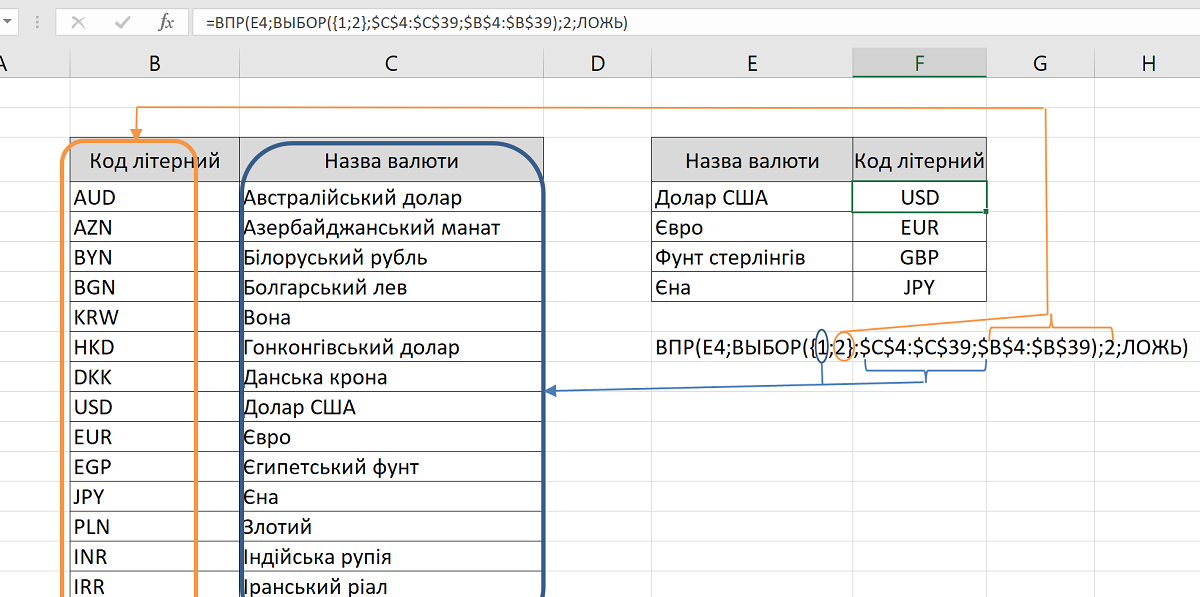Open the name box options dots
The height and width of the screenshot is (597, 1200).
(x=37, y=22)
